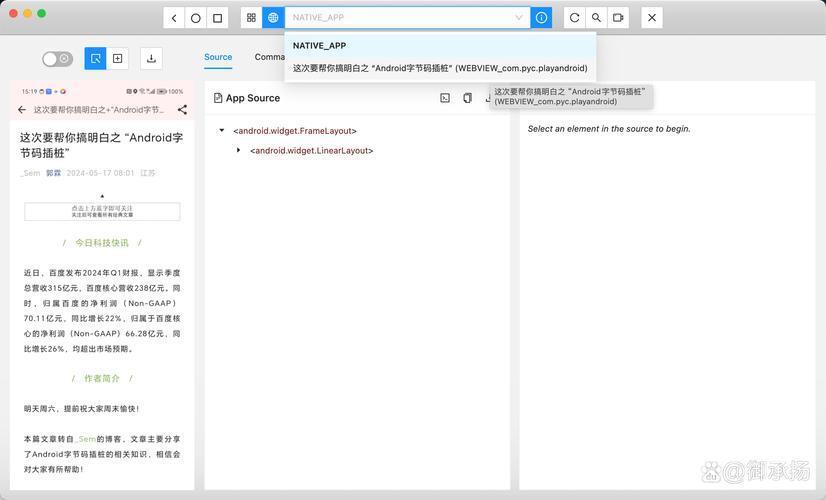
Task: Start the screen recording icon
Action: (618, 18)
